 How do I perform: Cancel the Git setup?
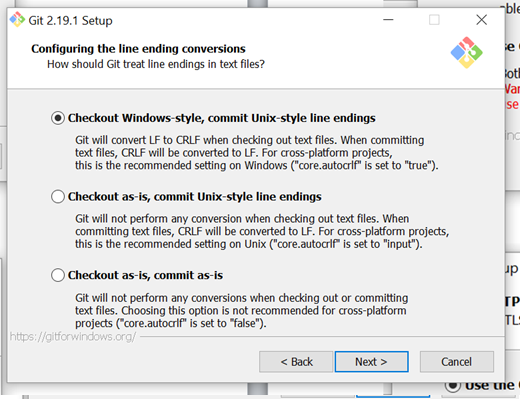[457, 362]
